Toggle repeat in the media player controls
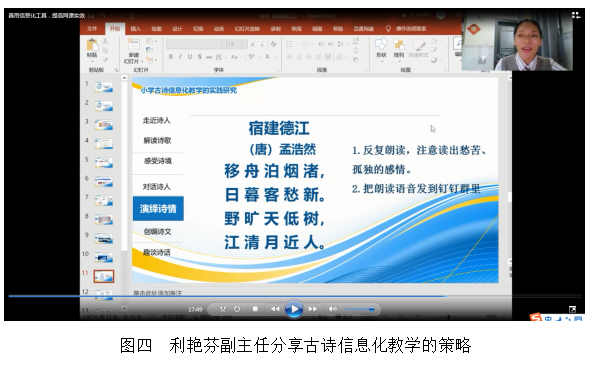This screenshot has width=600, height=367. tap(237, 309)
